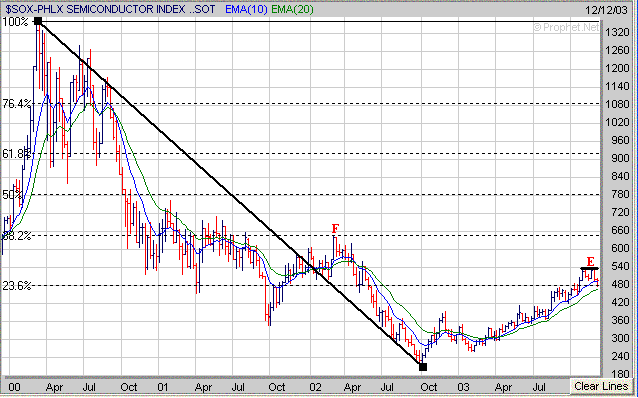Click the red E marker near 540
This screenshot has width=638, height=398.
(x=590, y=261)
